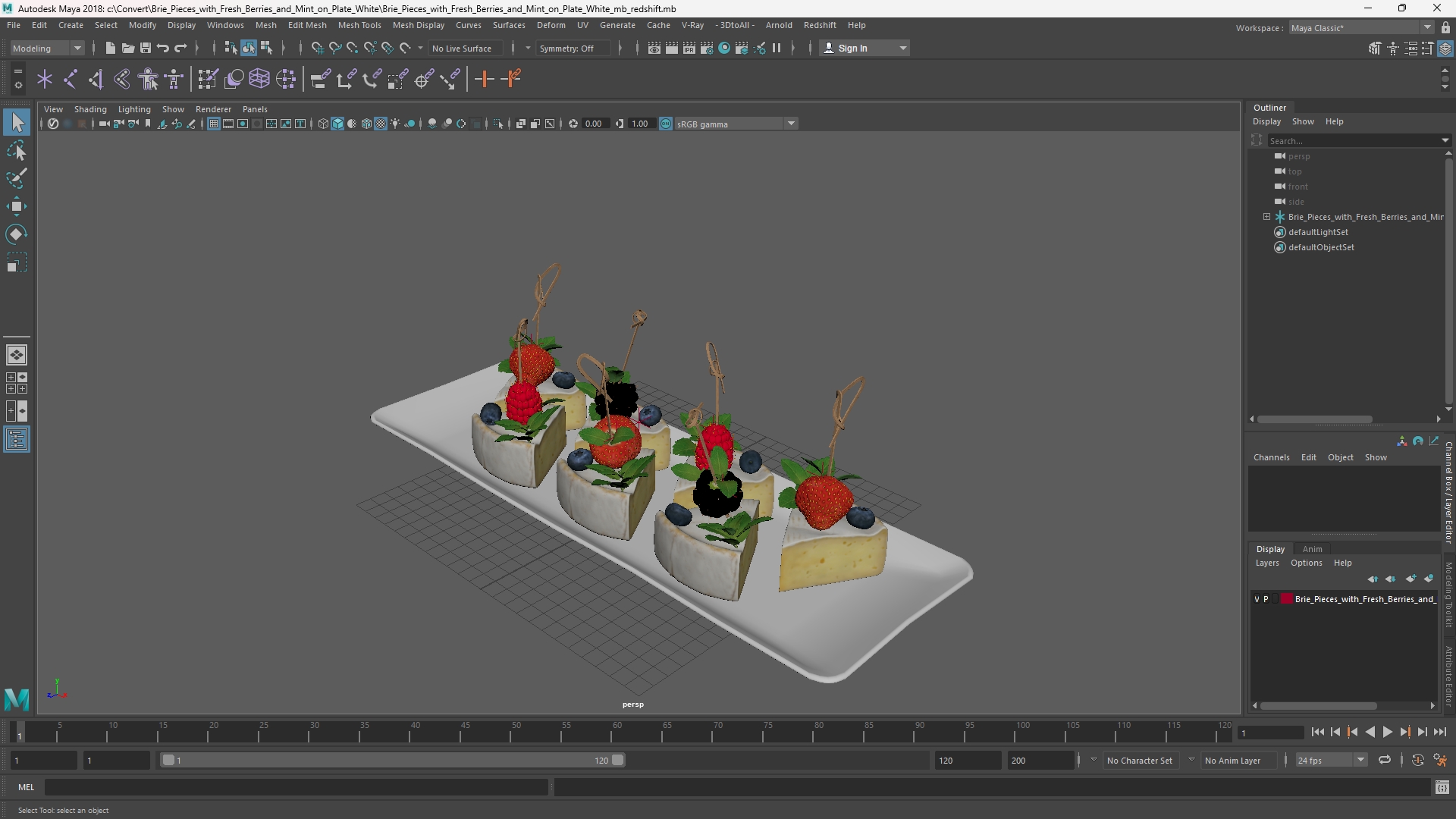Click the Sign In button
This screenshot has width=1456, height=819.
tap(864, 48)
